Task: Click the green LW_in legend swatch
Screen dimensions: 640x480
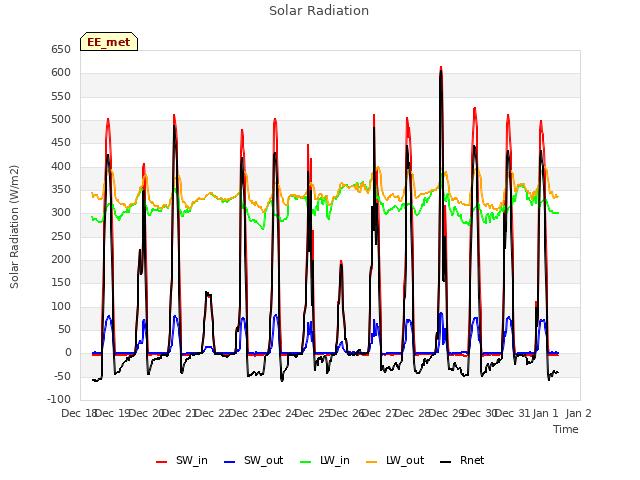Action: pyautogui.click(x=306, y=462)
